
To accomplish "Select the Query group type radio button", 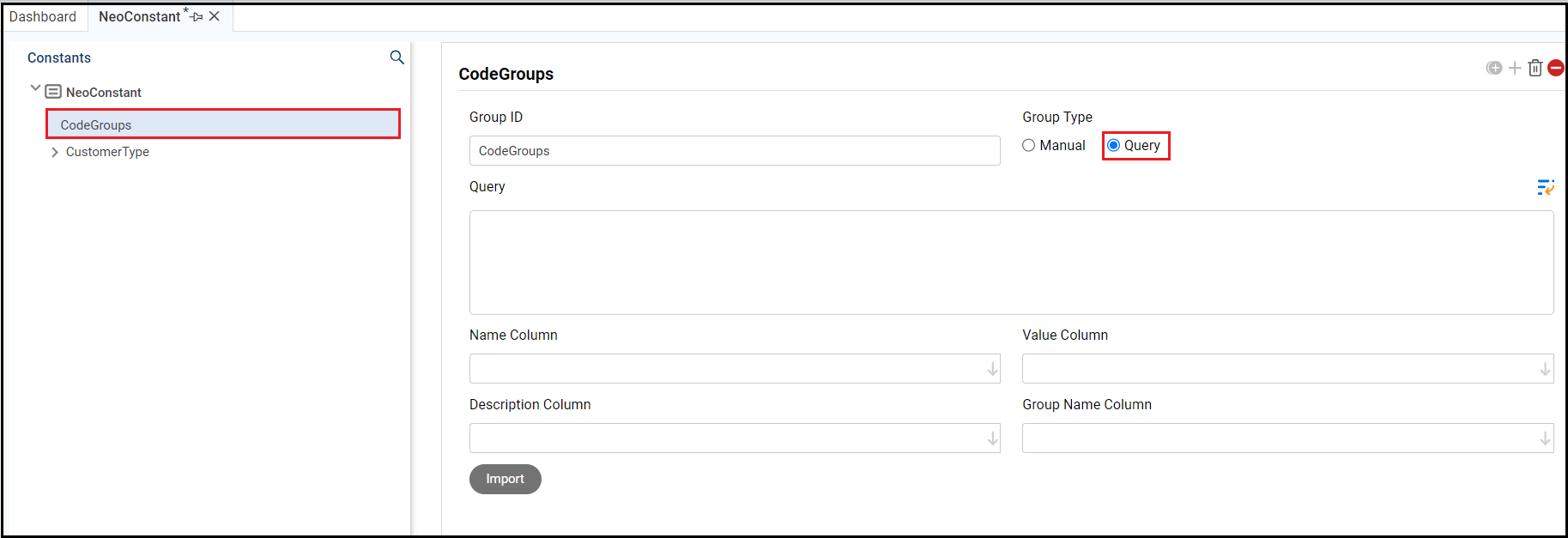I will (1114, 146).
